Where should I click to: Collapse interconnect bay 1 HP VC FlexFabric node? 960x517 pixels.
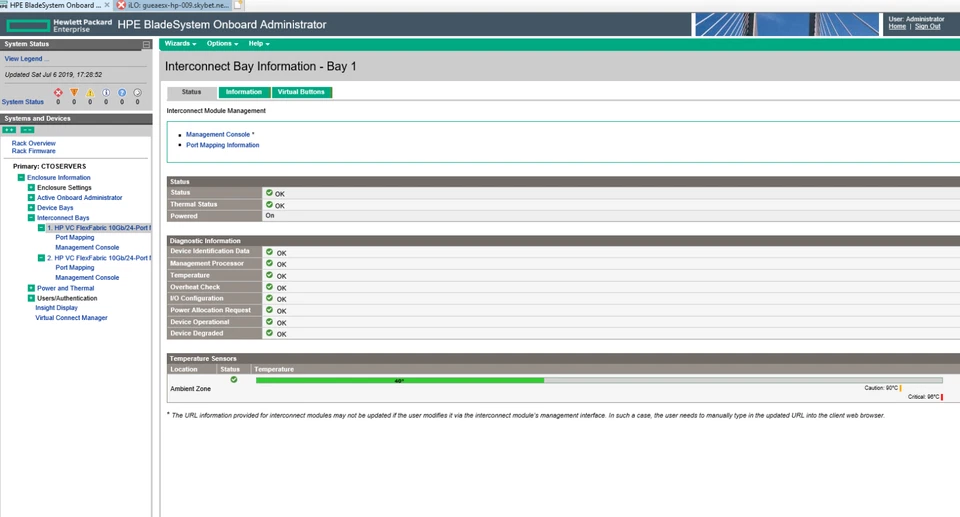[x=41, y=228]
